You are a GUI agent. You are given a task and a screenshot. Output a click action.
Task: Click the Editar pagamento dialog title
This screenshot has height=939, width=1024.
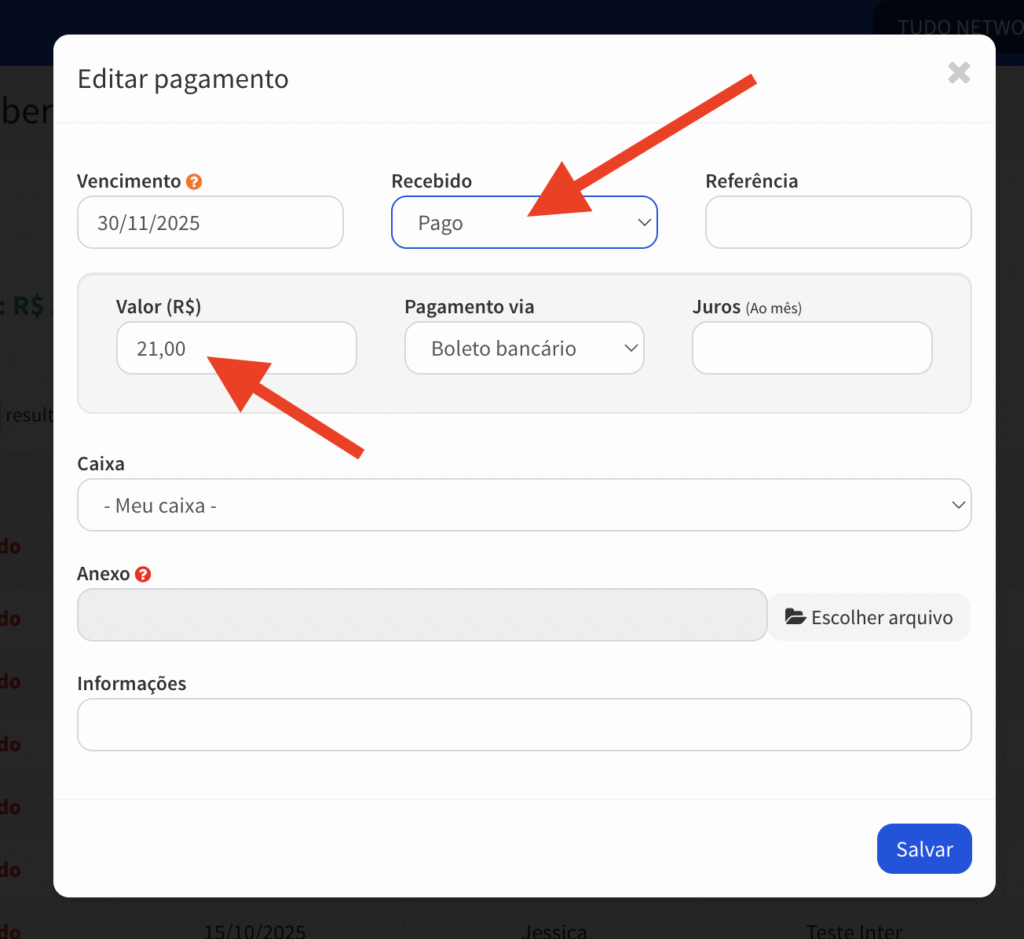[183, 79]
